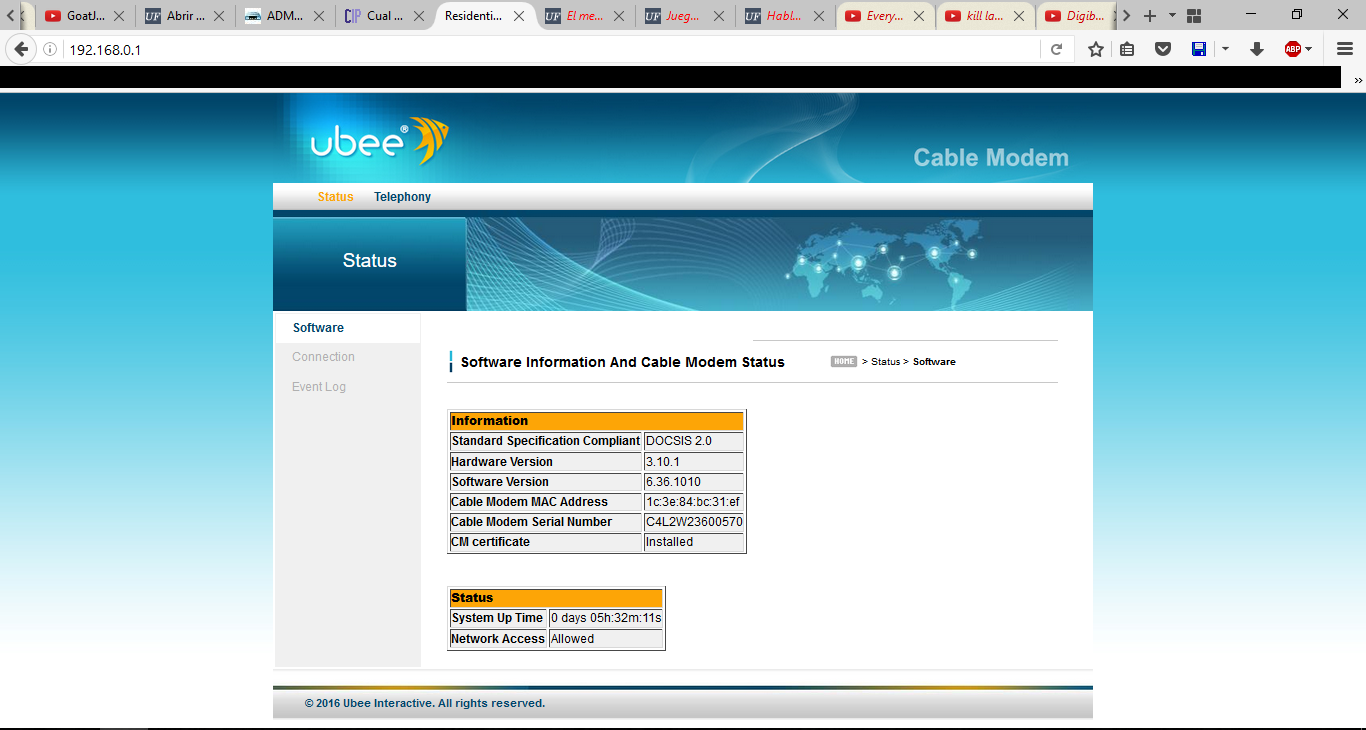Close the GoatJ... tab
1366x730 pixels.
point(119,16)
